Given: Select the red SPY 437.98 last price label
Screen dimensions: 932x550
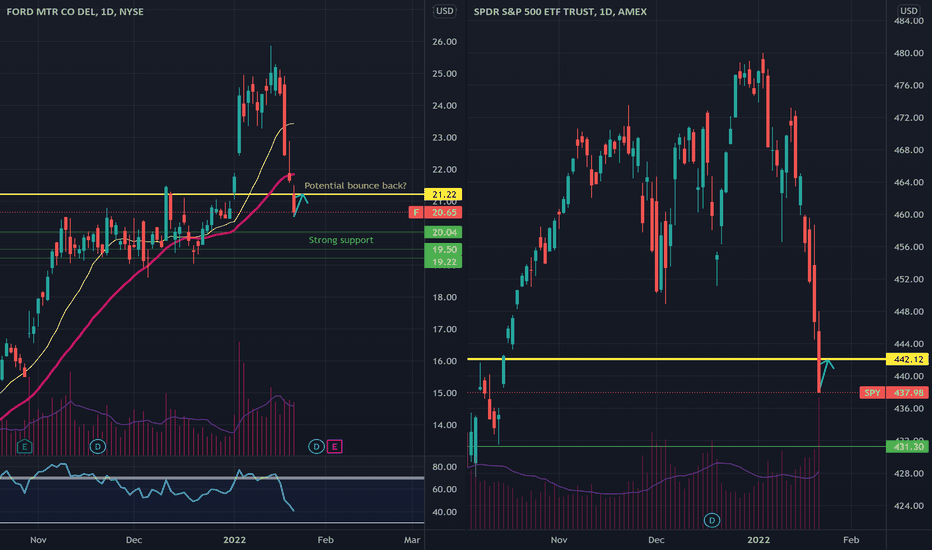Looking at the screenshot, I should (x=895, y=392).
